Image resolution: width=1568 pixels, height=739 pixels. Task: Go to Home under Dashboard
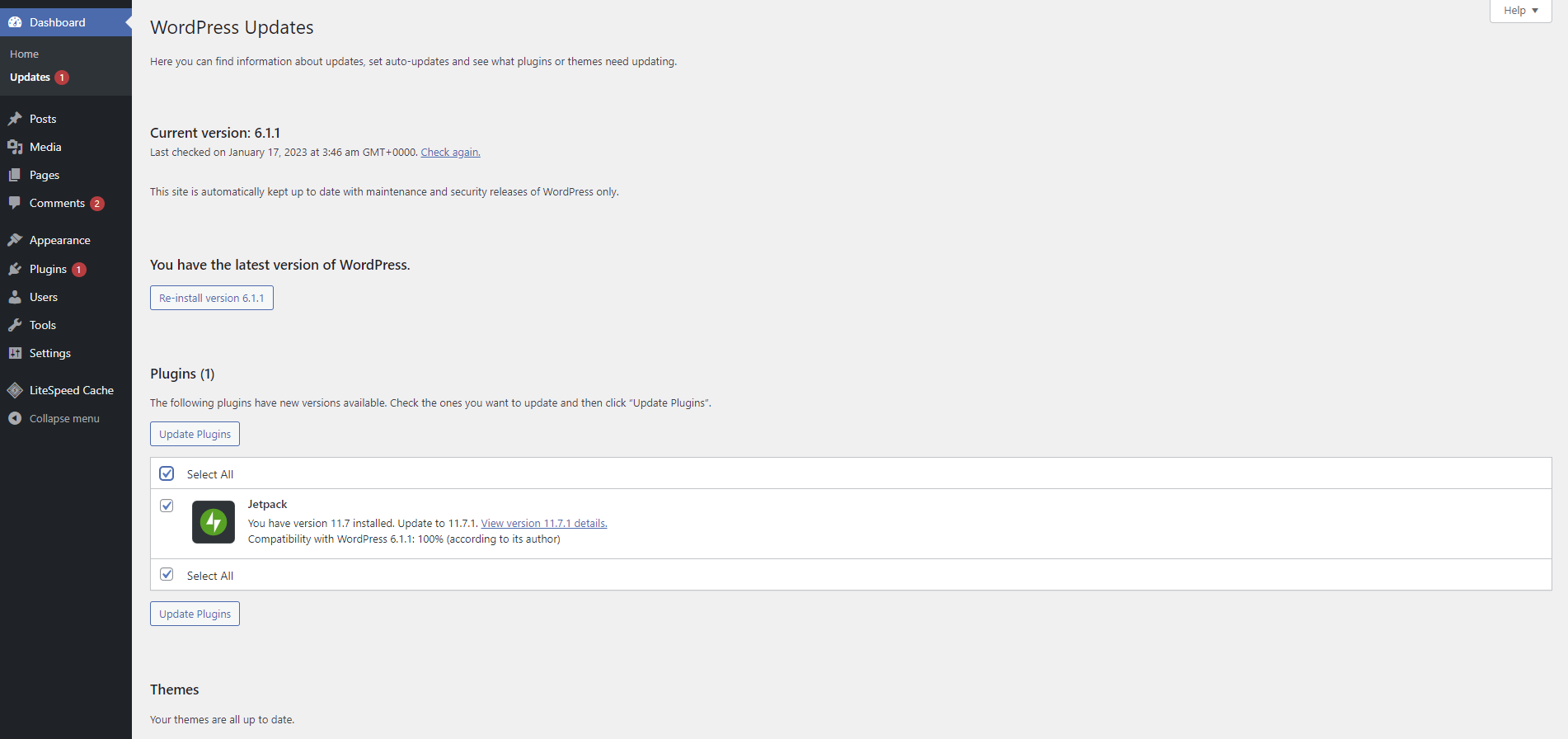coord(25,54)
